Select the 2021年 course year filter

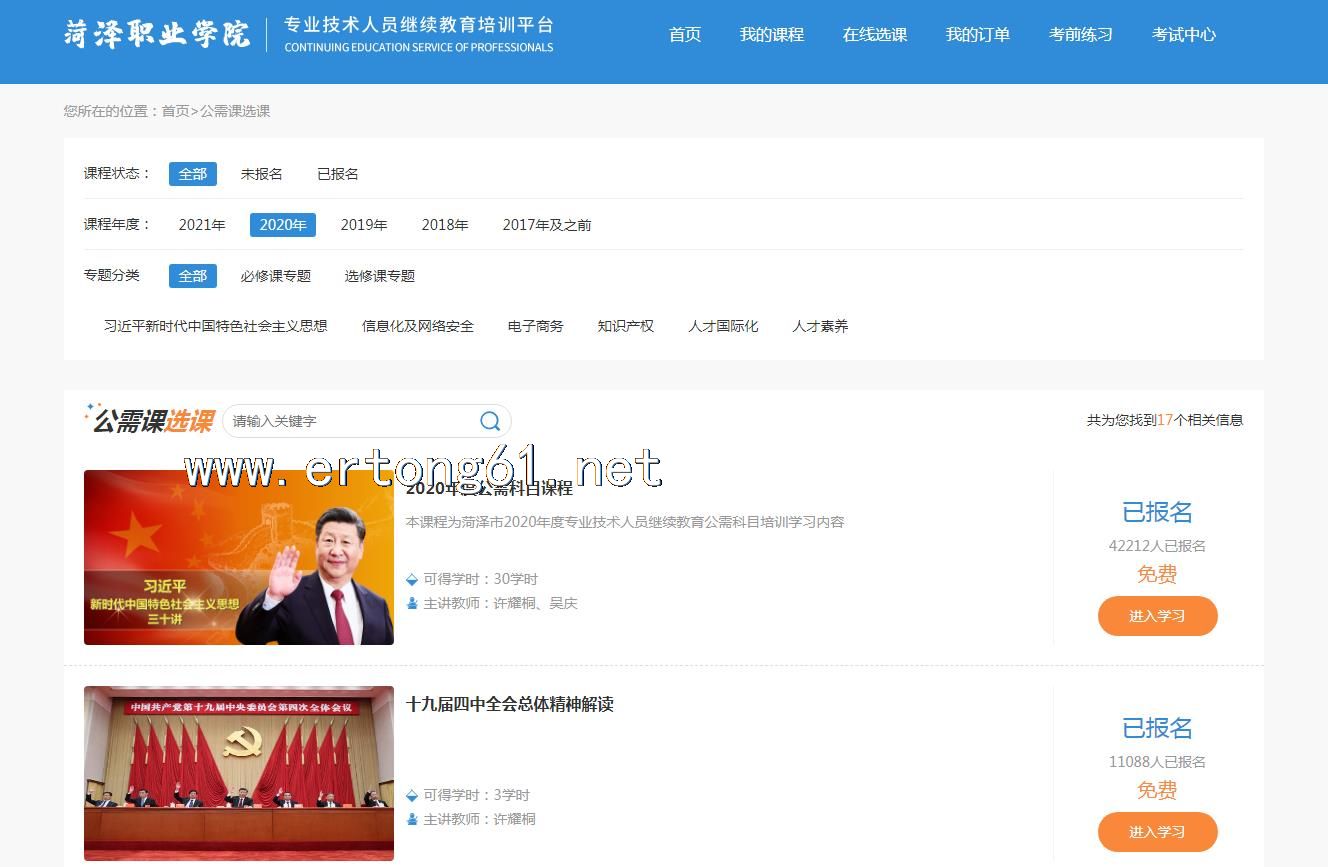[202, 225]
